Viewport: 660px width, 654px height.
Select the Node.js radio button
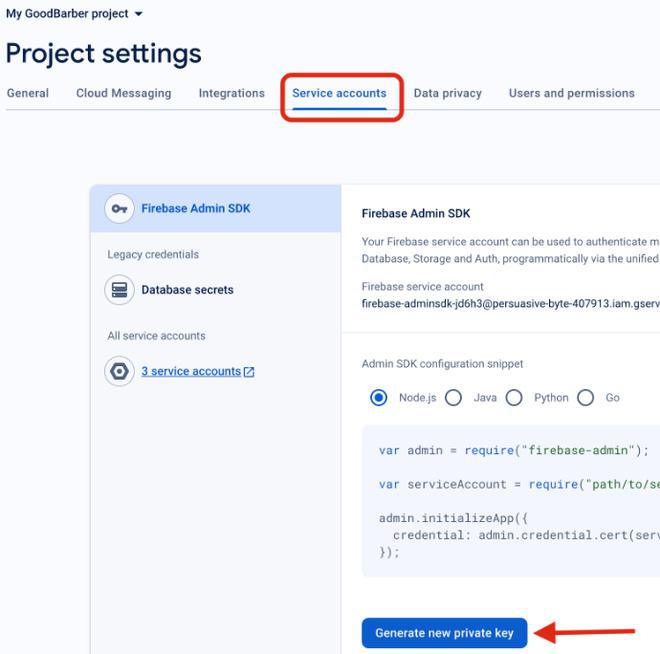pos(379,398)
